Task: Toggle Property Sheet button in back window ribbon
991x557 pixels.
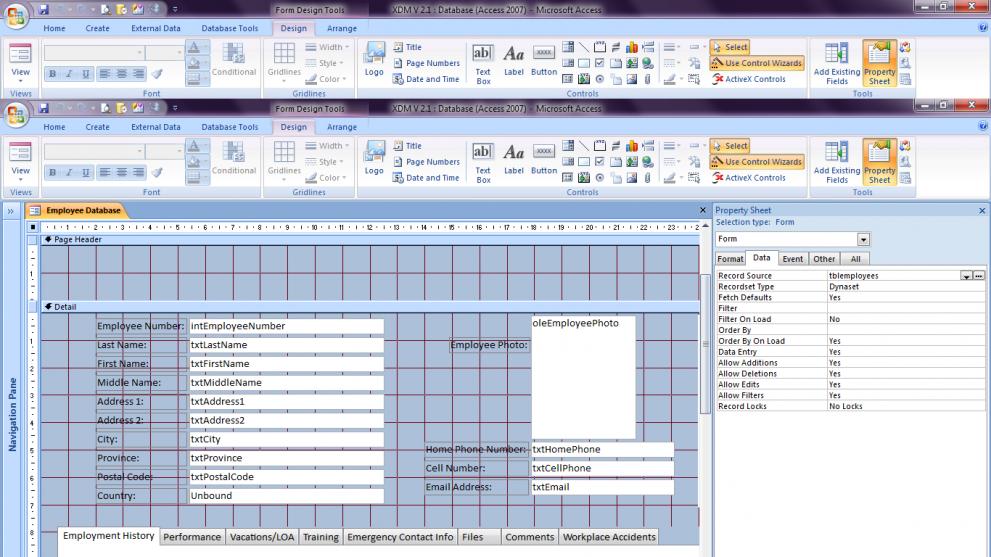Action: click(x=879, y=64)
